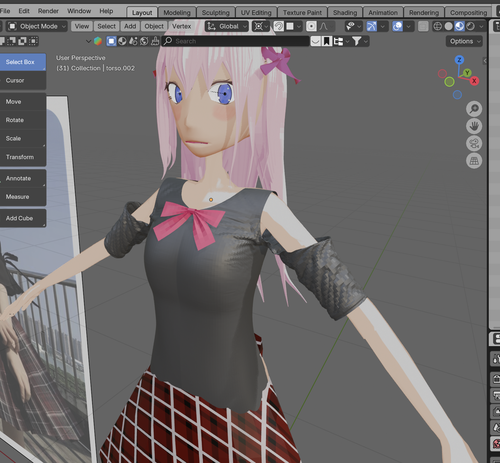Open the Window menu
500x463 pixels.
[79, 11]
